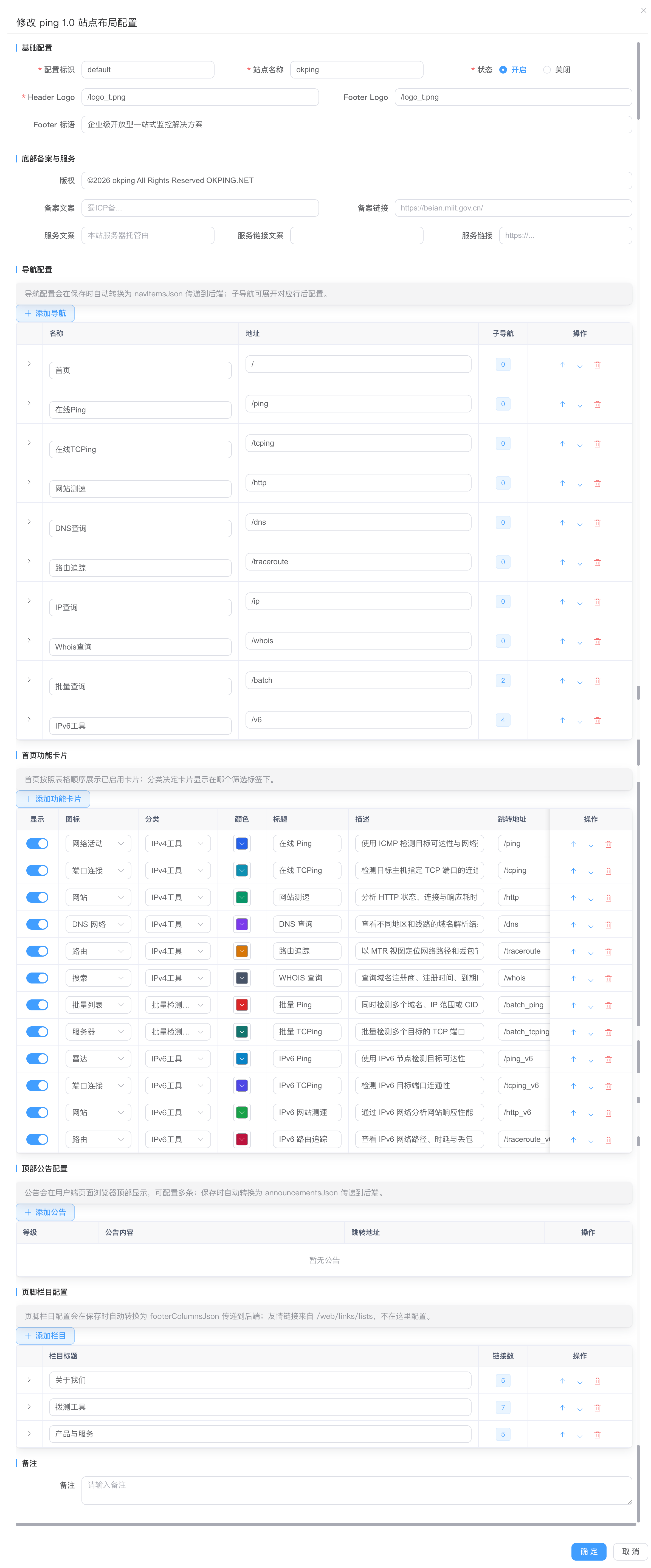Screen dimensions: 651x1568
Task: Delete the 网站测速 navigation row
Action: pyautogui.click(x=597, y=484)
